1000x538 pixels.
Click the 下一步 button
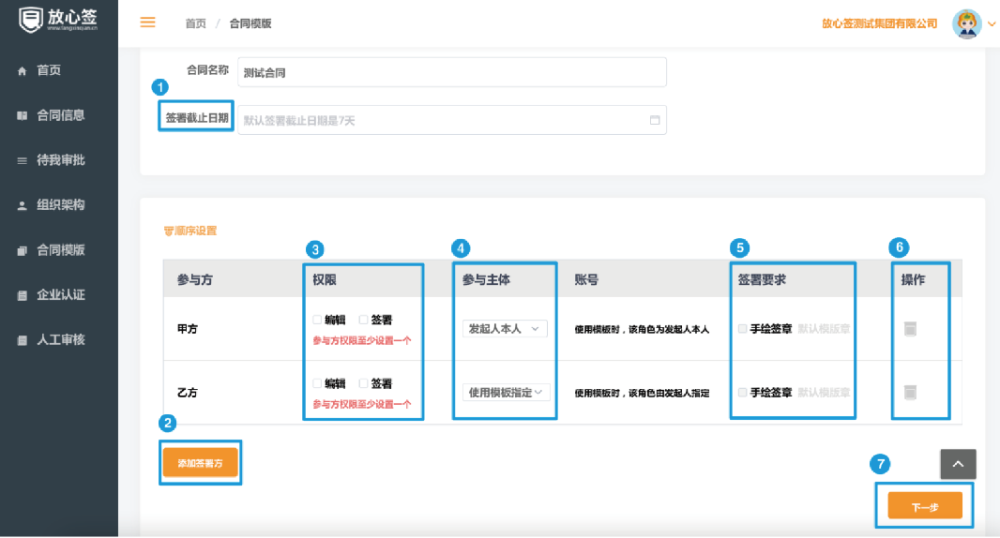click(925, 507)
